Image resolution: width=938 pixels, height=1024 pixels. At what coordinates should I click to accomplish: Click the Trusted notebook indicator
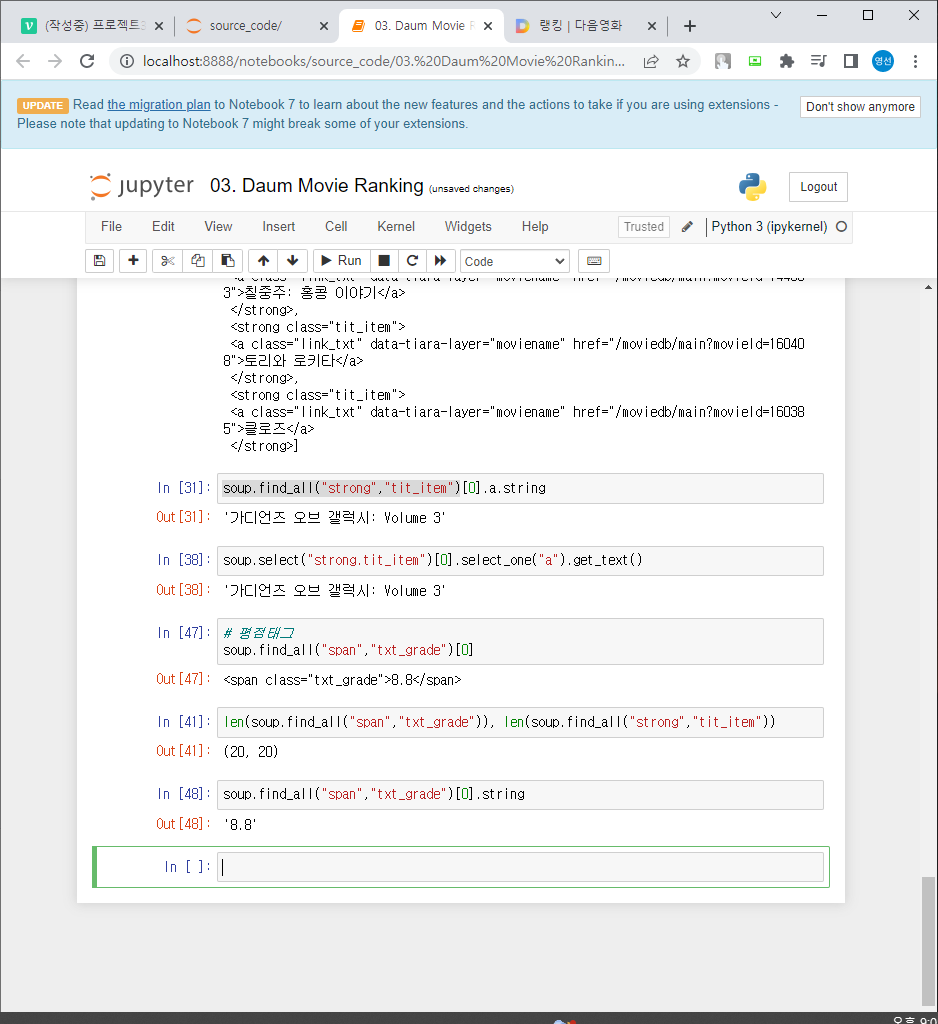pyautogui.click(x=643, y=227)
